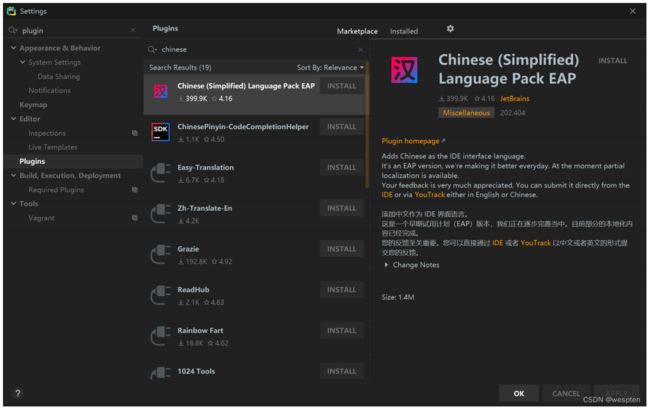Install the Rainbow Fart plugin
Image resolution: width=650 pixels, height=410 pixels.
click(x=342, y=330)
